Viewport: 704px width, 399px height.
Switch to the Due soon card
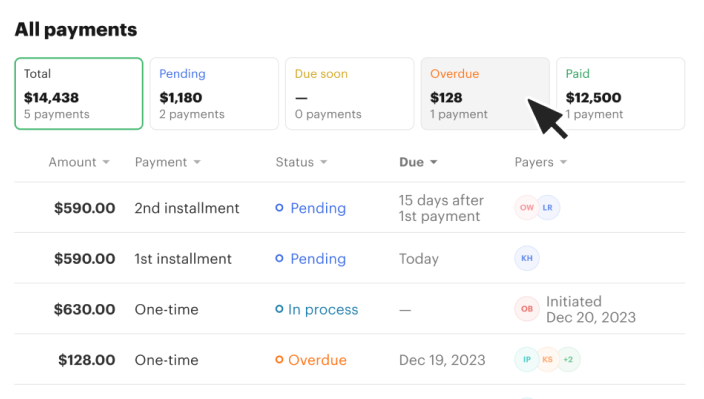tap(350, 93)
